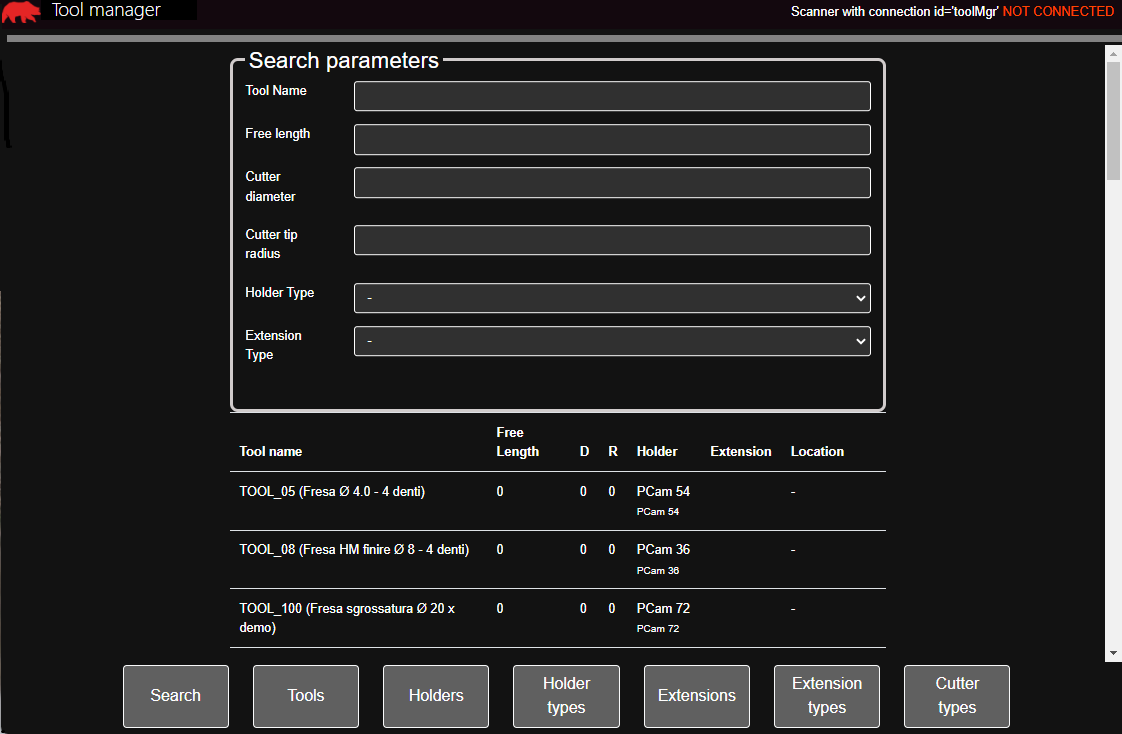Click the Cutter tip radius field
This screenshot has width=1122, height=734.
[612, 240]
